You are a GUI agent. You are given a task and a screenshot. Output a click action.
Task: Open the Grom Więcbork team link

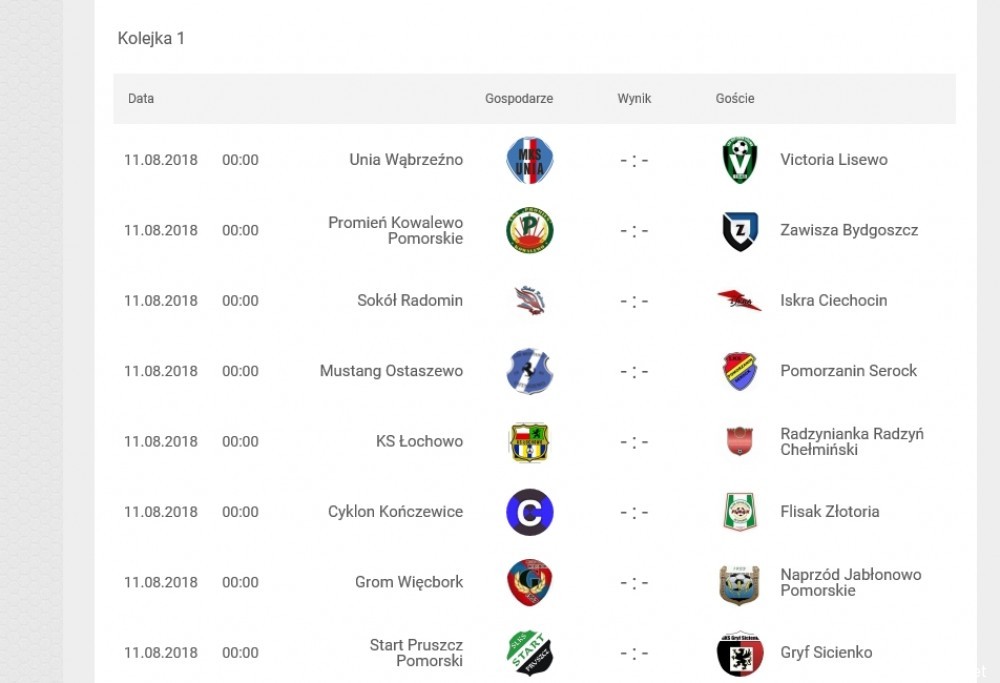[409, 582]
